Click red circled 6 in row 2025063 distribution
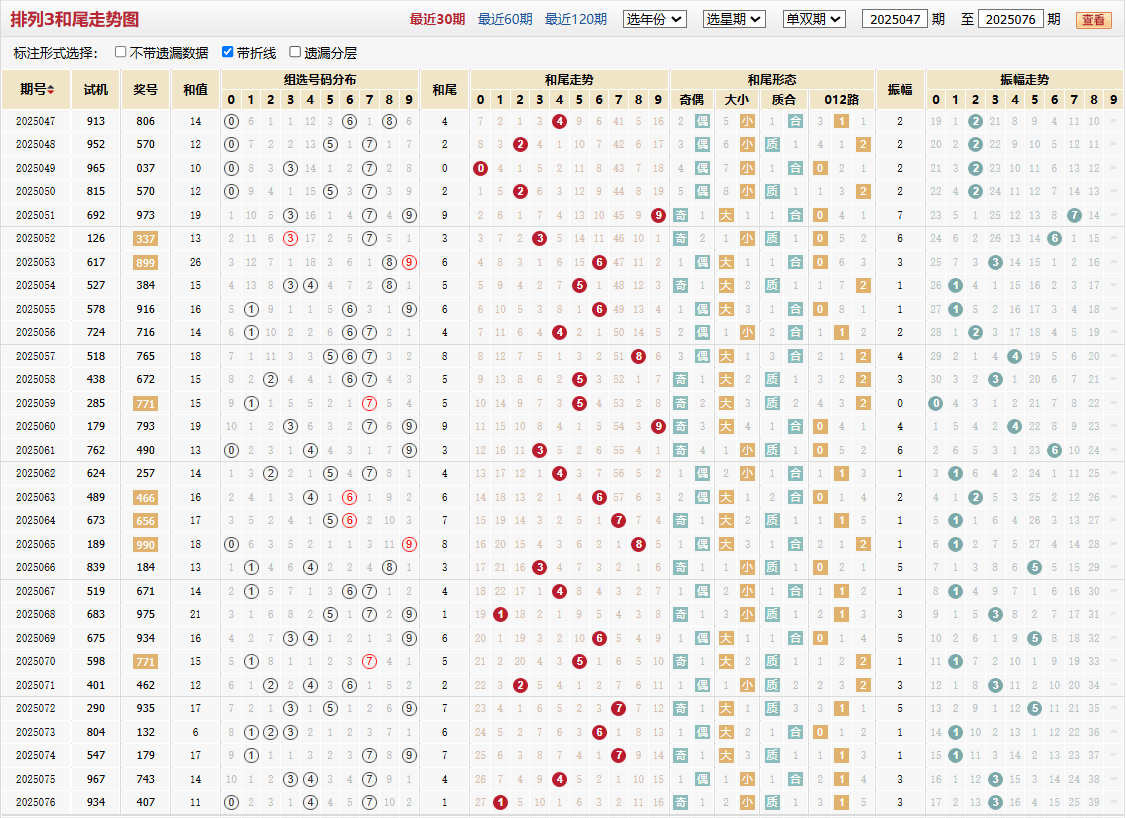The height and width of the screenshot is (818, 1126). click(x=350, y=498)
